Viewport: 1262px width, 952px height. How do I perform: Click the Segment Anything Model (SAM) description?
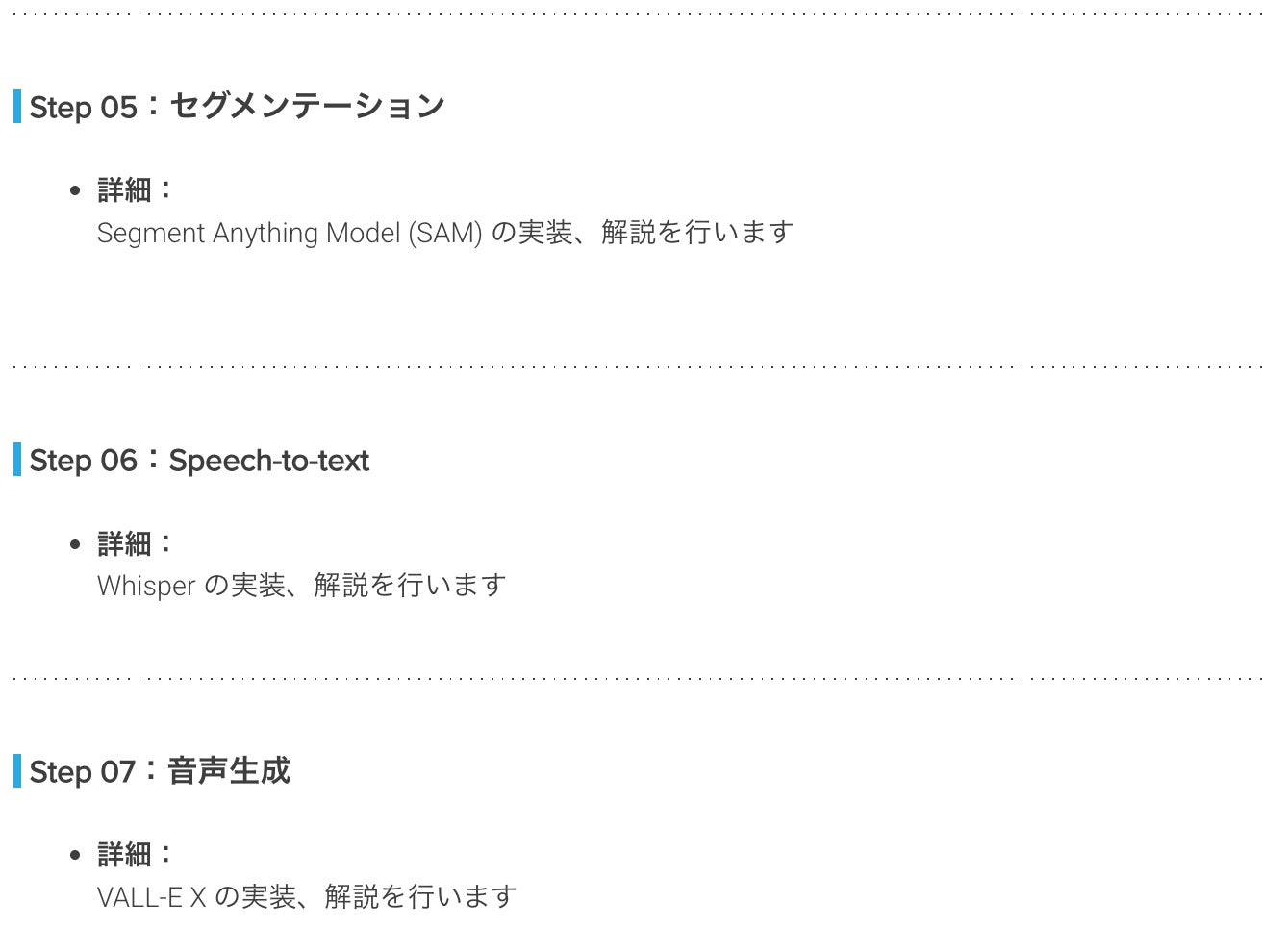point(444,233)
